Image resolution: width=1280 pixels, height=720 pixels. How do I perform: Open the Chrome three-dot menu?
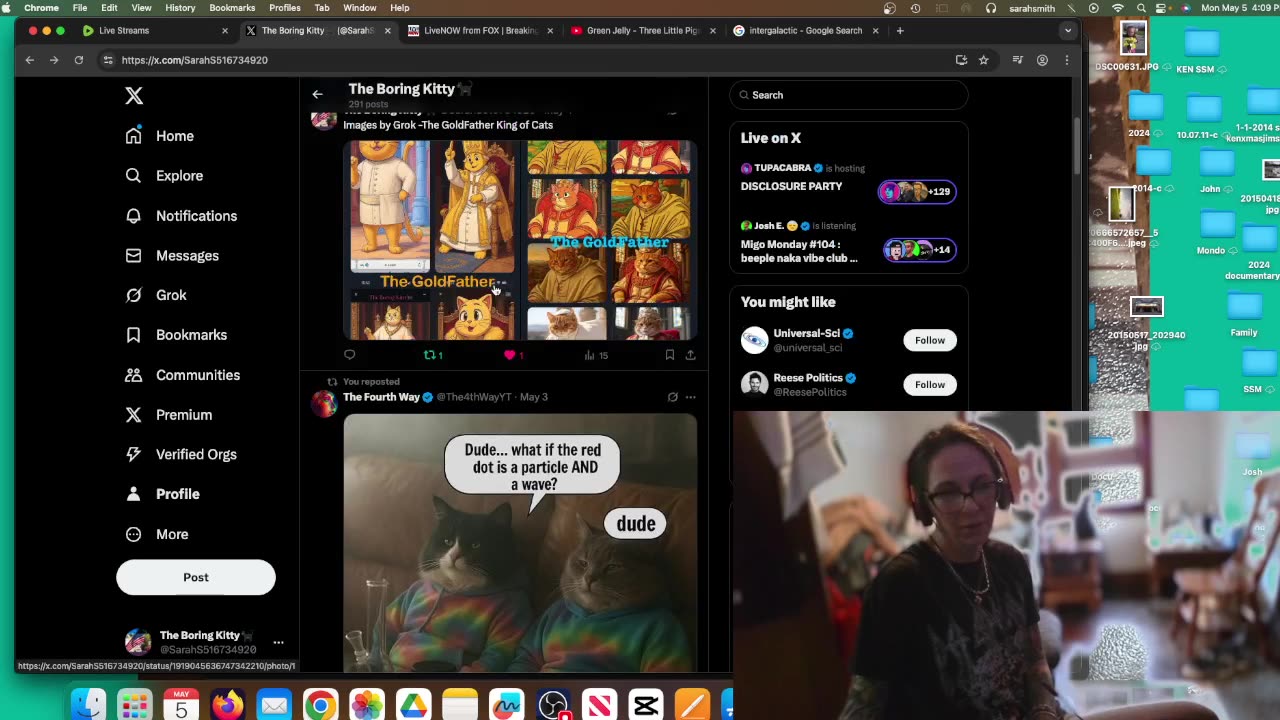[1066, 60]
